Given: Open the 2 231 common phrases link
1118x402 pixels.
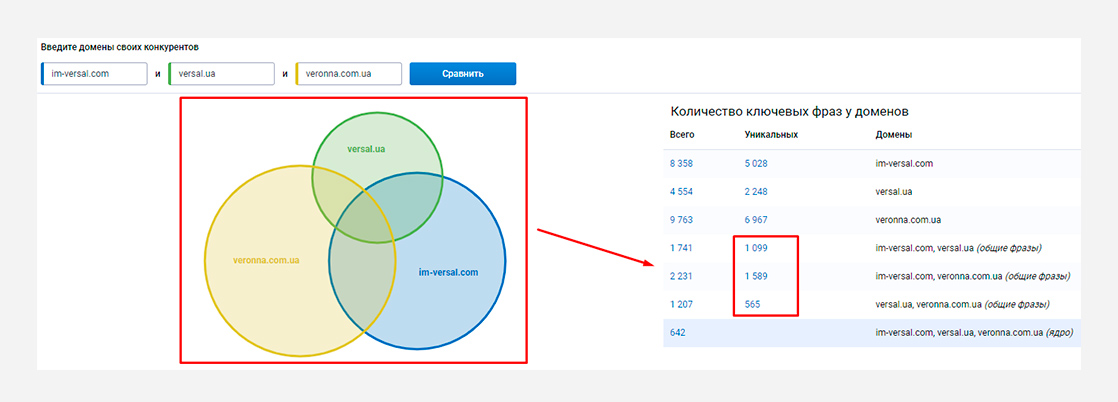Looking at the screenshot, I should point(681,276).
